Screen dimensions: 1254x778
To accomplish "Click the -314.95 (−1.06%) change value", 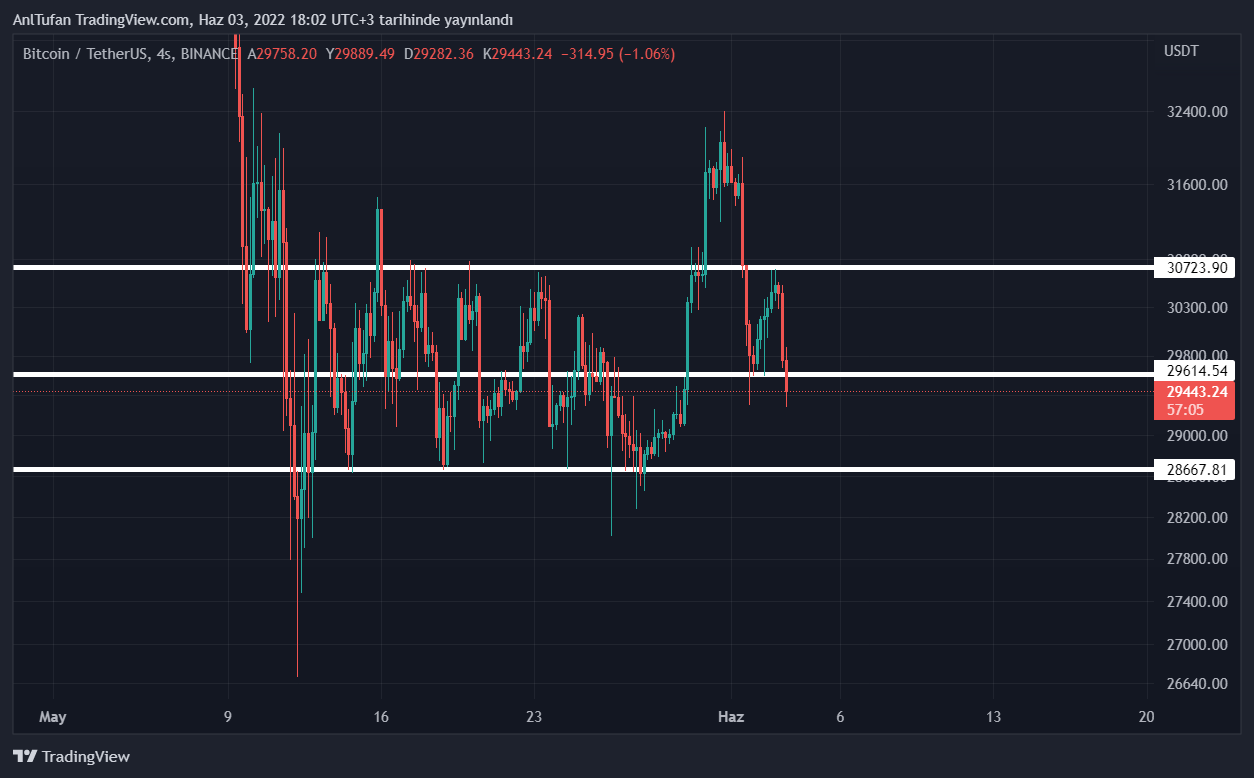I will coord(617,54).
